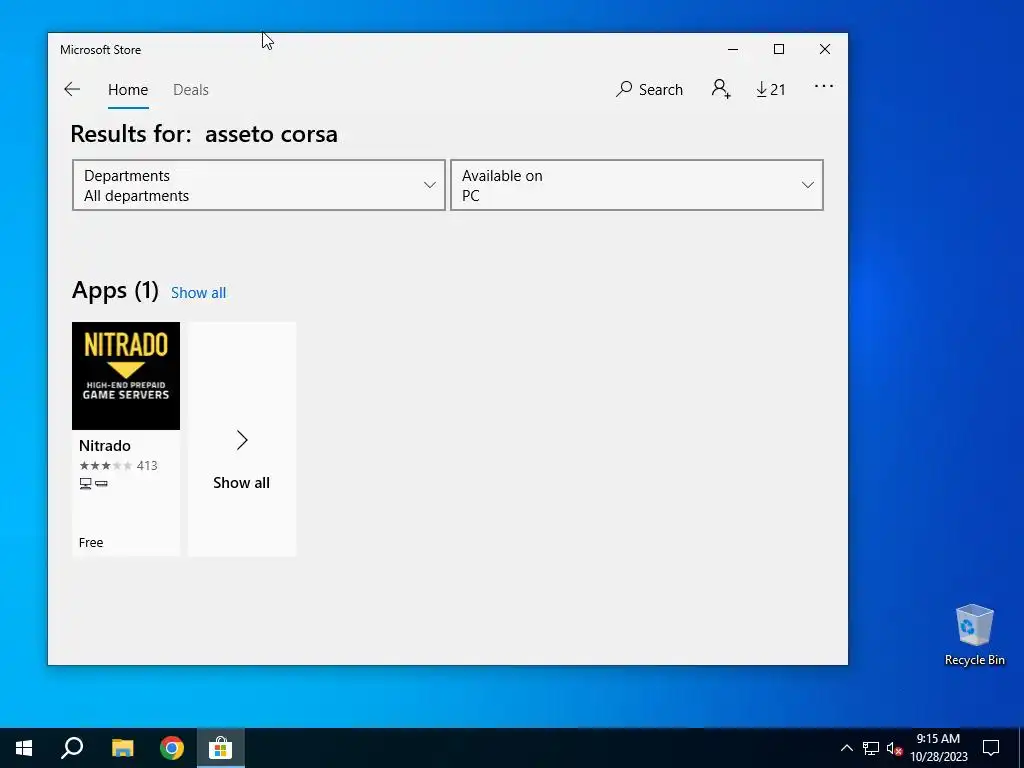The width and height of the screenshot is (1024, 768).
Task: Open the Windows Start menu
Action: [x=24, y=748]
